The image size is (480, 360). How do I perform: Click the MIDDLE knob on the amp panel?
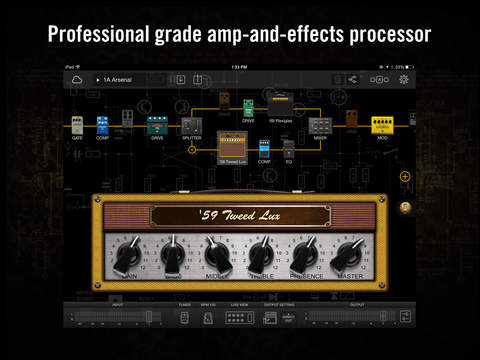pos(217,255)
